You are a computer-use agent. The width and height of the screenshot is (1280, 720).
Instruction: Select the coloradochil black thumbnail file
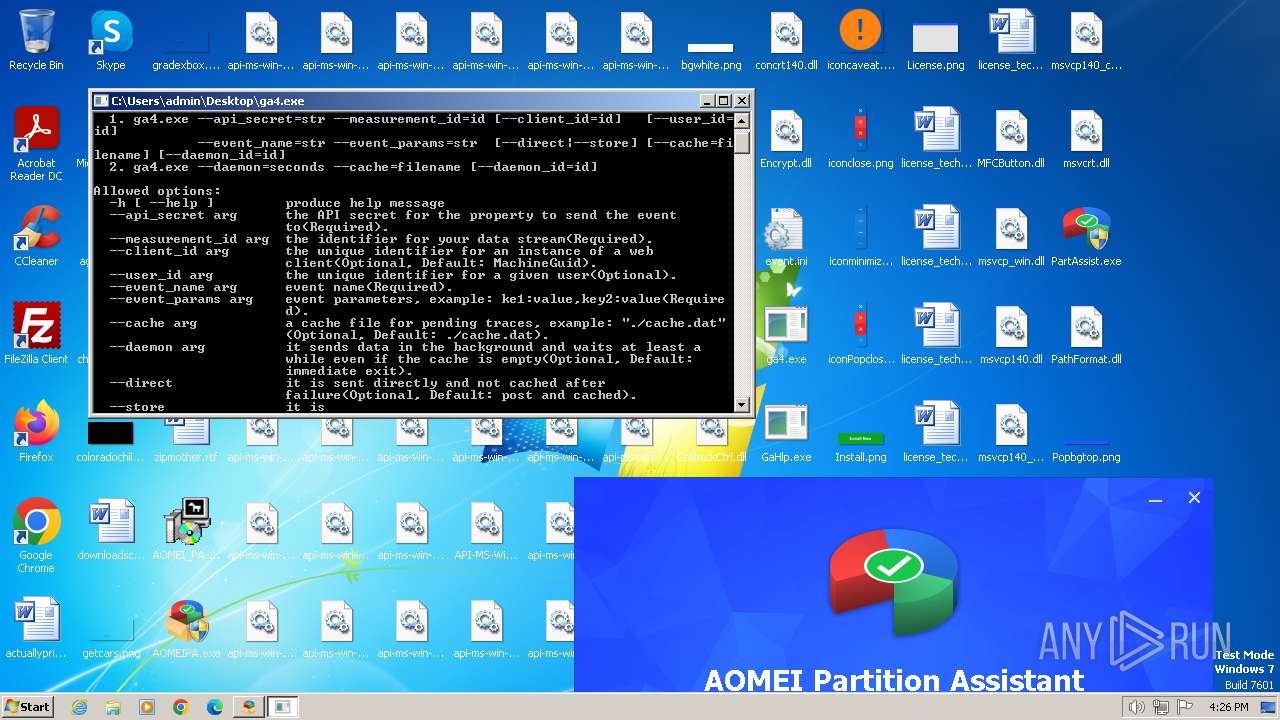[x=111, y=440]
